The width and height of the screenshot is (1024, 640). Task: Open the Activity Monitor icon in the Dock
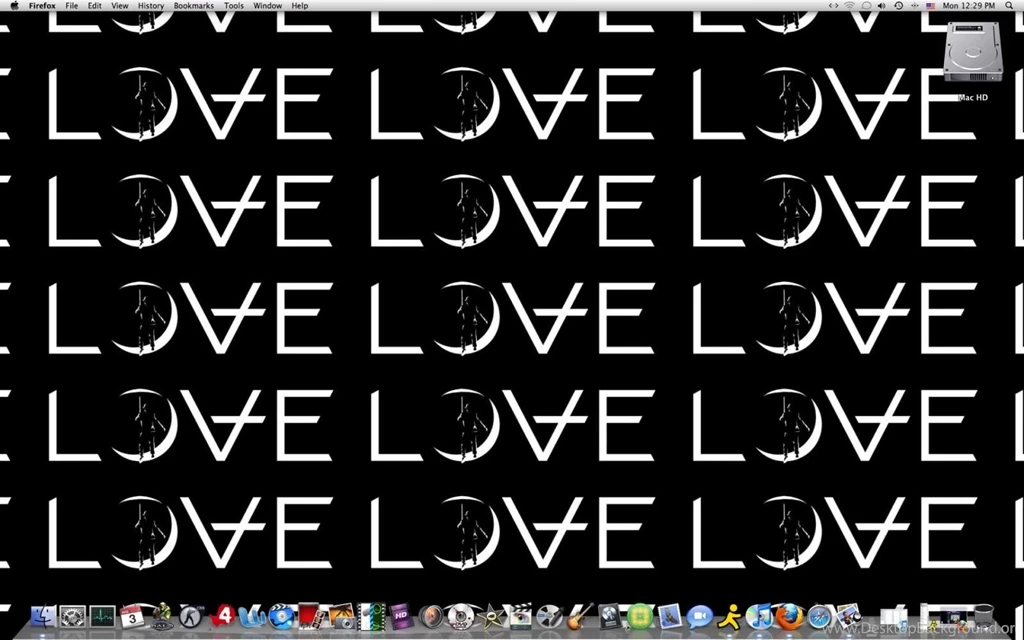pos(100,617)
